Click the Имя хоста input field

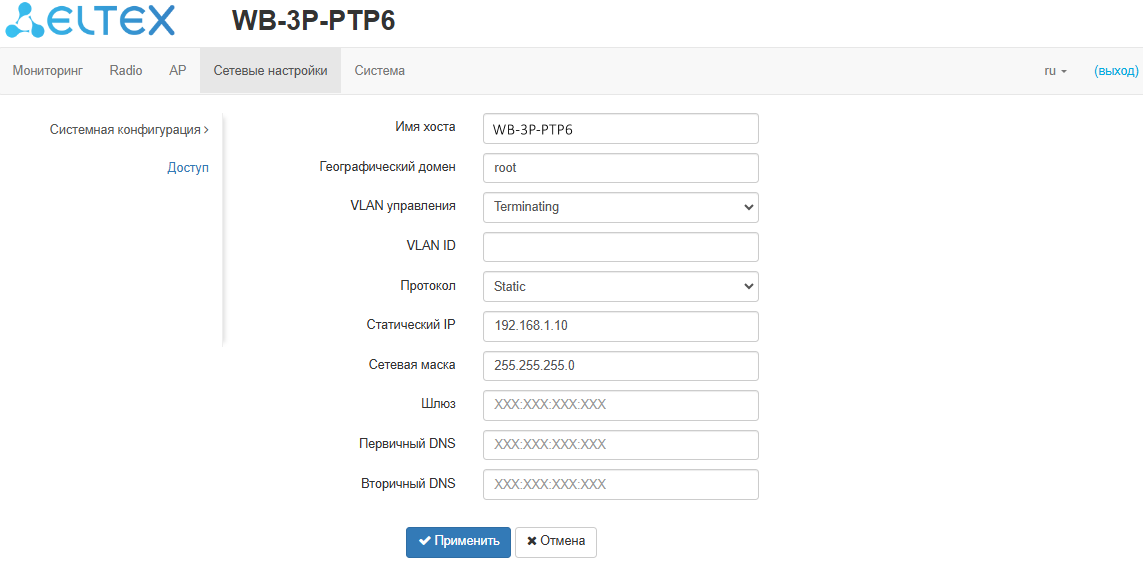[620, 129]
